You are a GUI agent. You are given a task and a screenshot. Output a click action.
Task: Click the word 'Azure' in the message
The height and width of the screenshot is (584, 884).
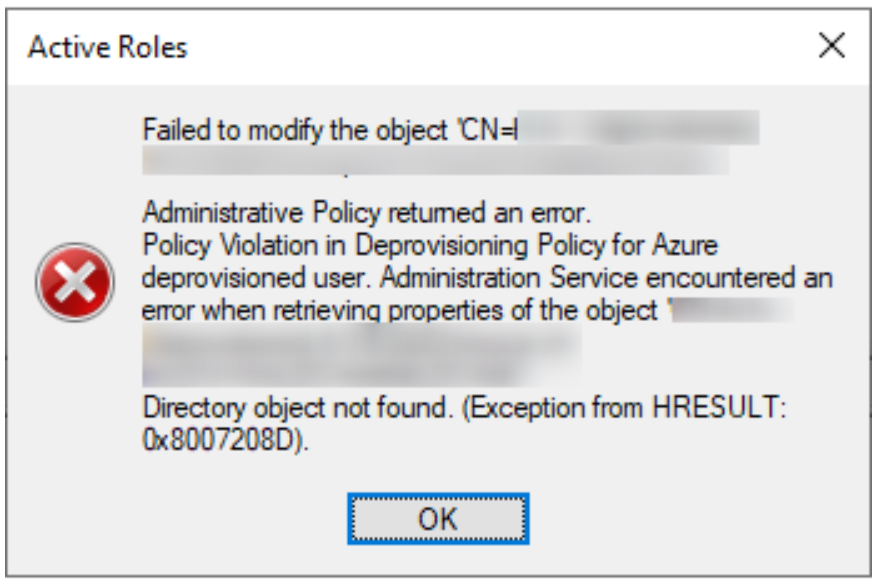coord(685,243)
